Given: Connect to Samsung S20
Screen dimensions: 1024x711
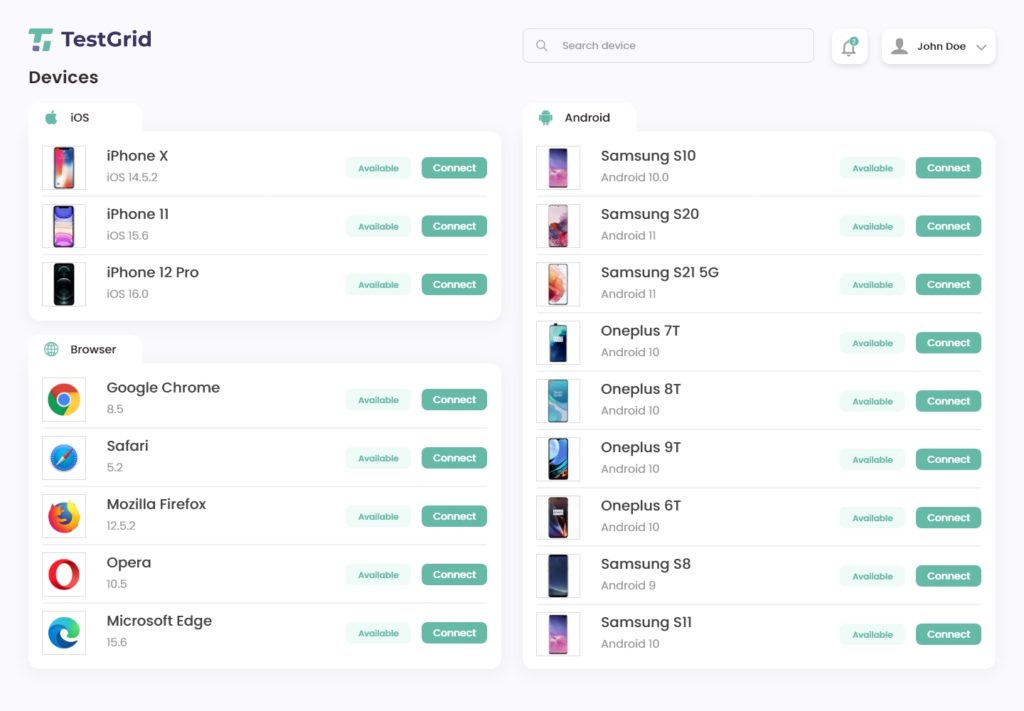Looking at the screenshot, I should point(948,226).
